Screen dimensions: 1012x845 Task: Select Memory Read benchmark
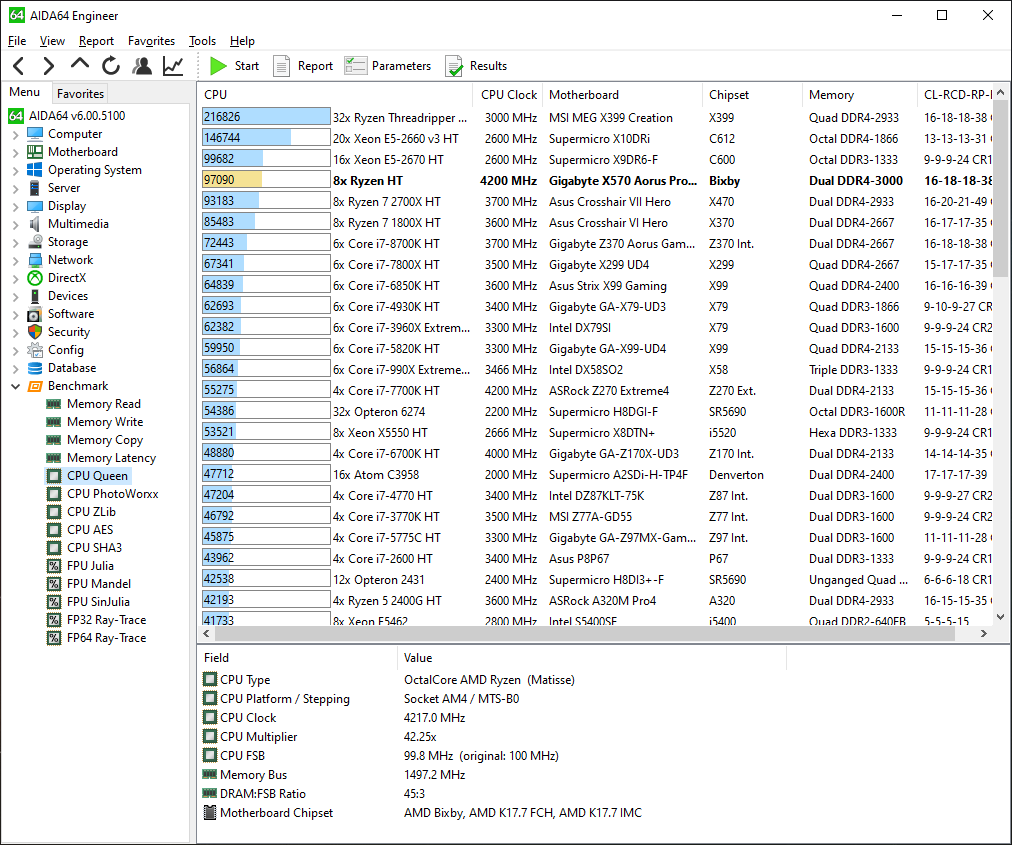(x=103, y=404)
